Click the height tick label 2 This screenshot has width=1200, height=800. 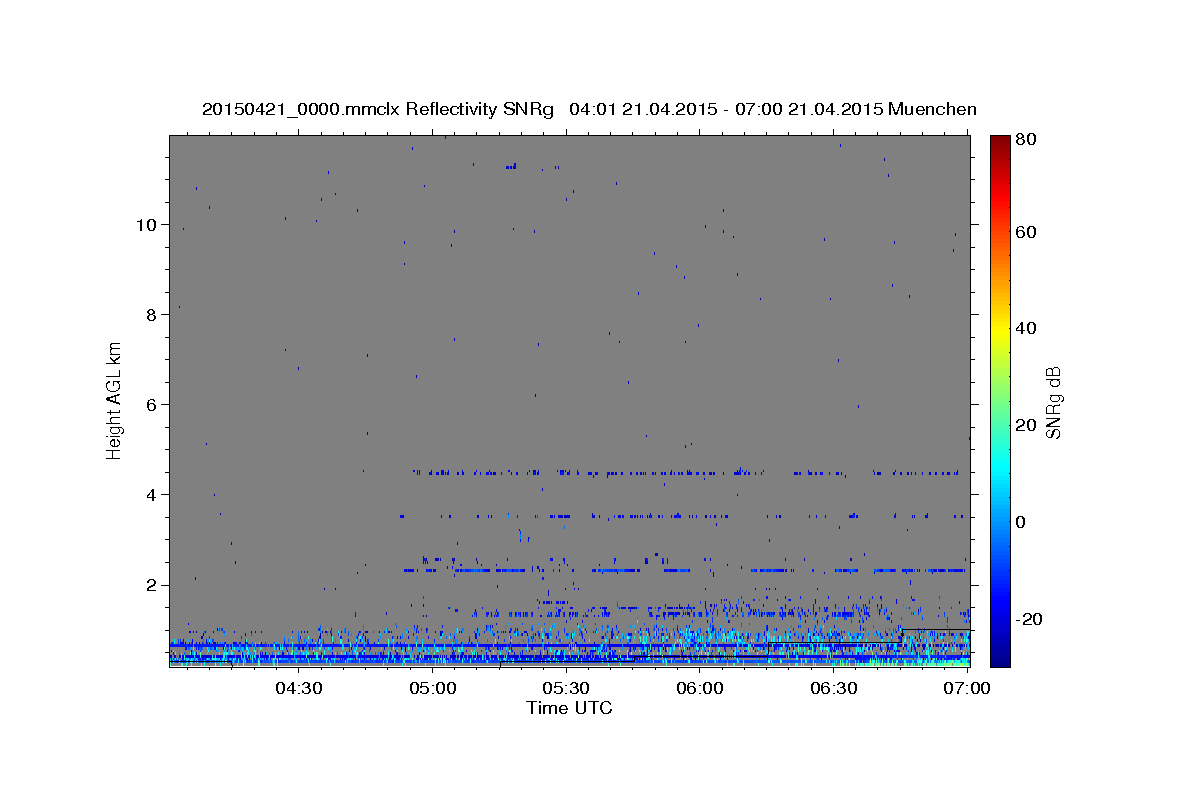pyautogui.click(x=151, y=585)
